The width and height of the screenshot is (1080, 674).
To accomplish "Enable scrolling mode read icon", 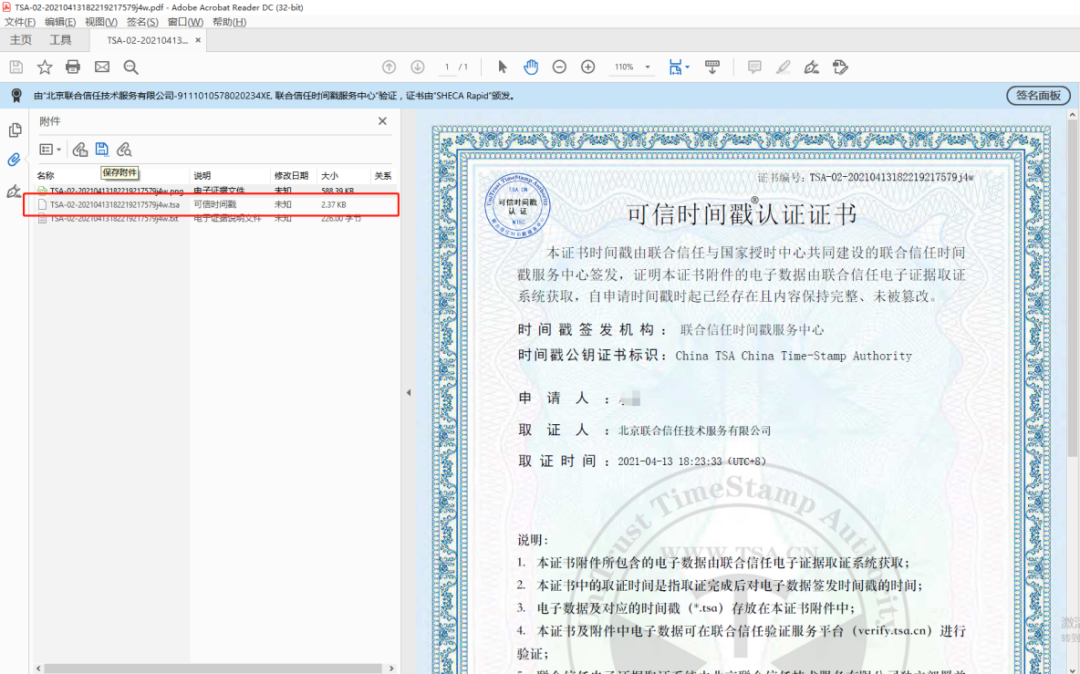I will point(712,67).
